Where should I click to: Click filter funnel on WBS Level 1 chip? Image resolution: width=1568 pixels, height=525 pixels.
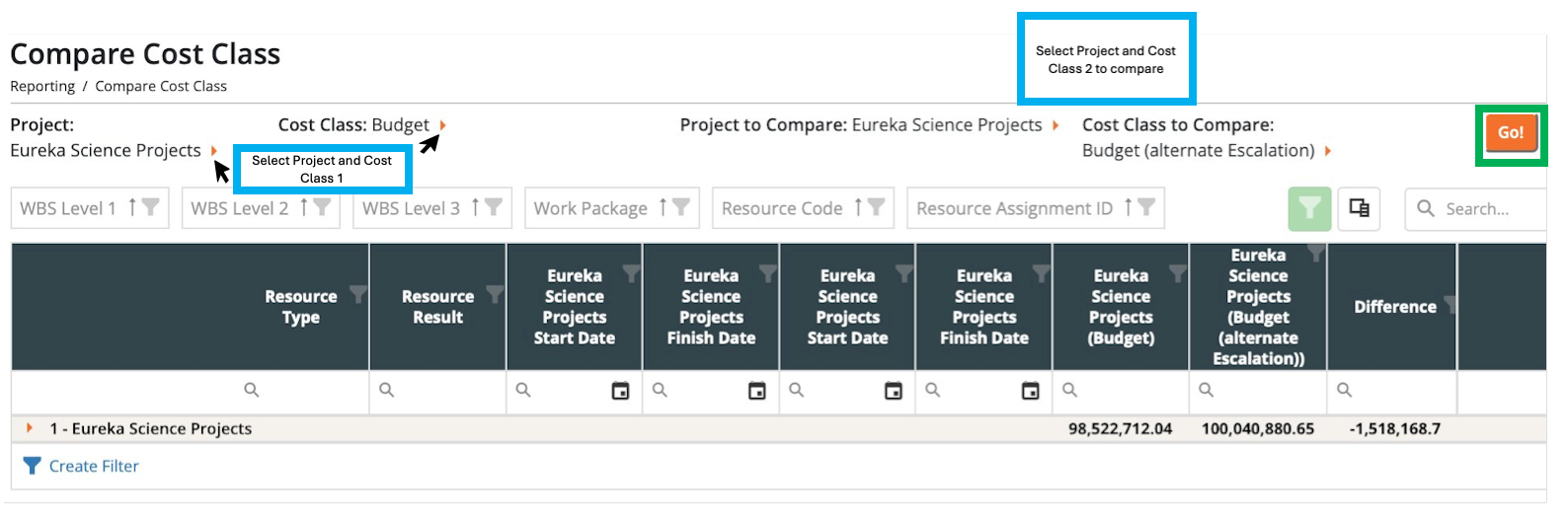click(x=150, y=207)
